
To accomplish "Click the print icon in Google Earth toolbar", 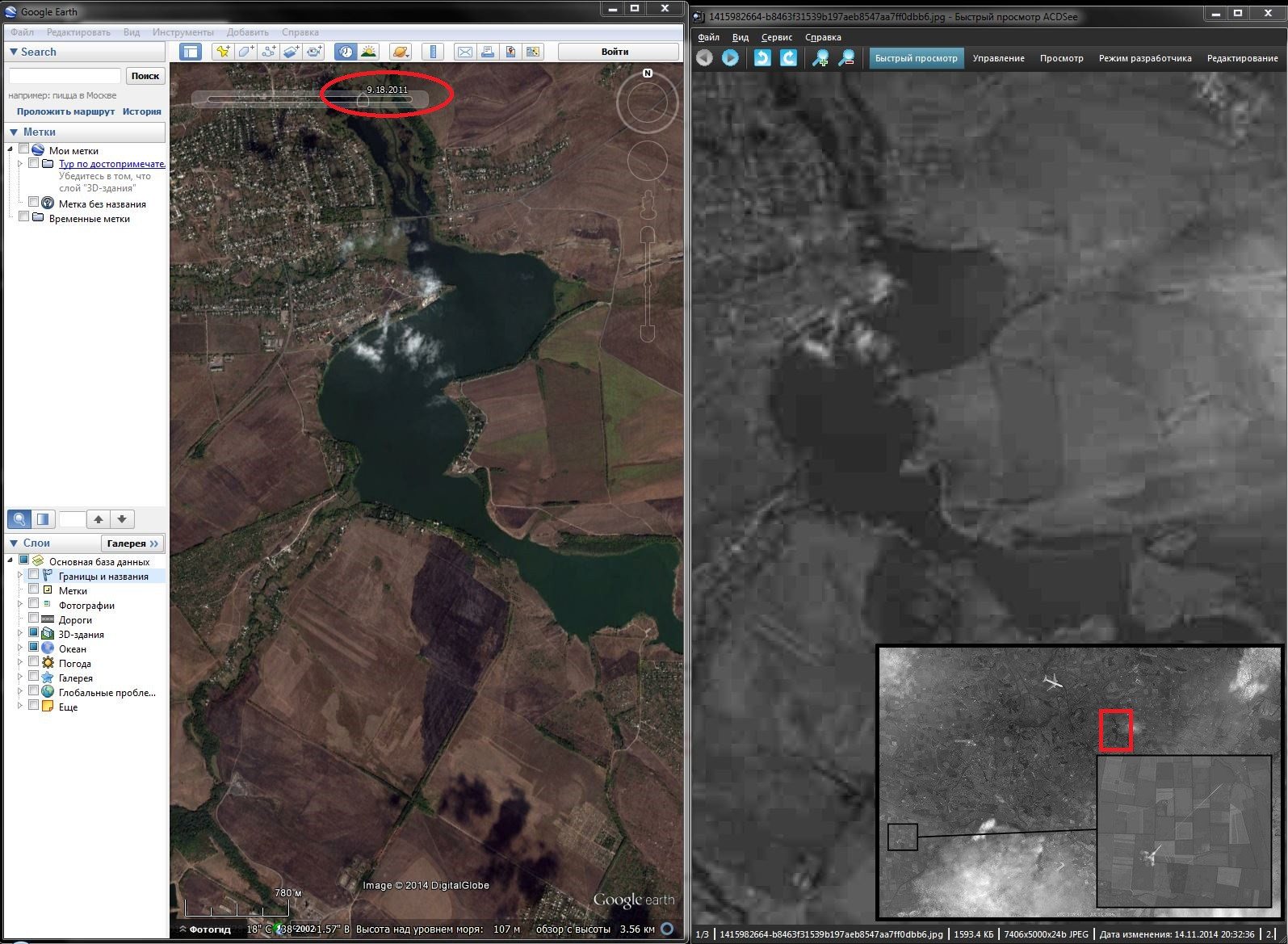I will tap(487, 52).
